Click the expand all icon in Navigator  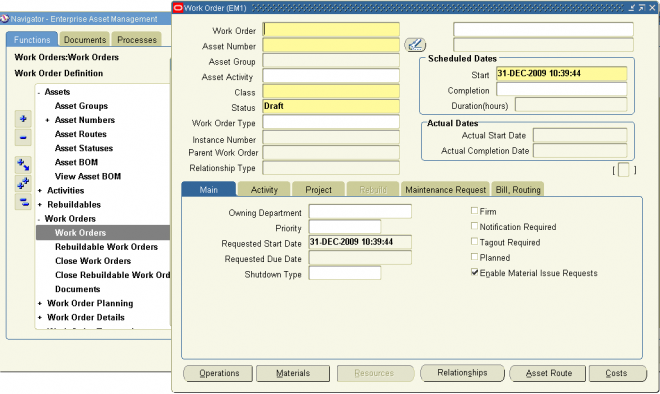click(x=23, y=183)
